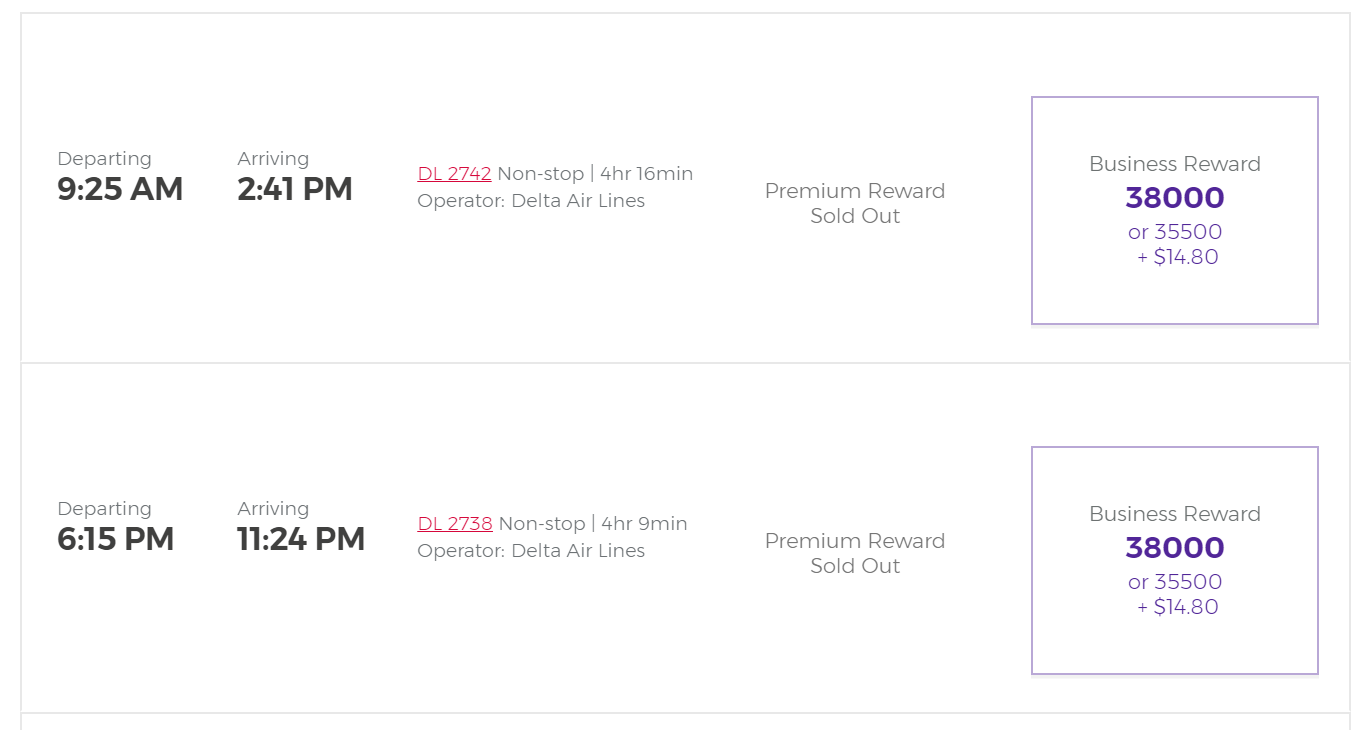The width and height of the screenshot is (1369, 730).
Task: Click the 6:15 PM departing time
Action: coord(116,539)
